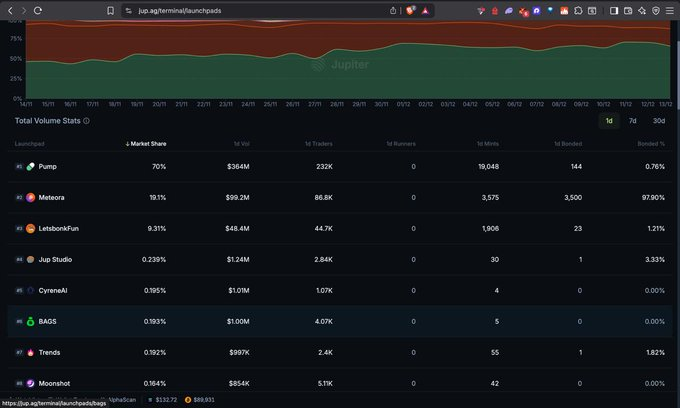Click the info icon beside Total Volume Stats
The width and height of the screenshot is (680, 408).
[86, 121]
